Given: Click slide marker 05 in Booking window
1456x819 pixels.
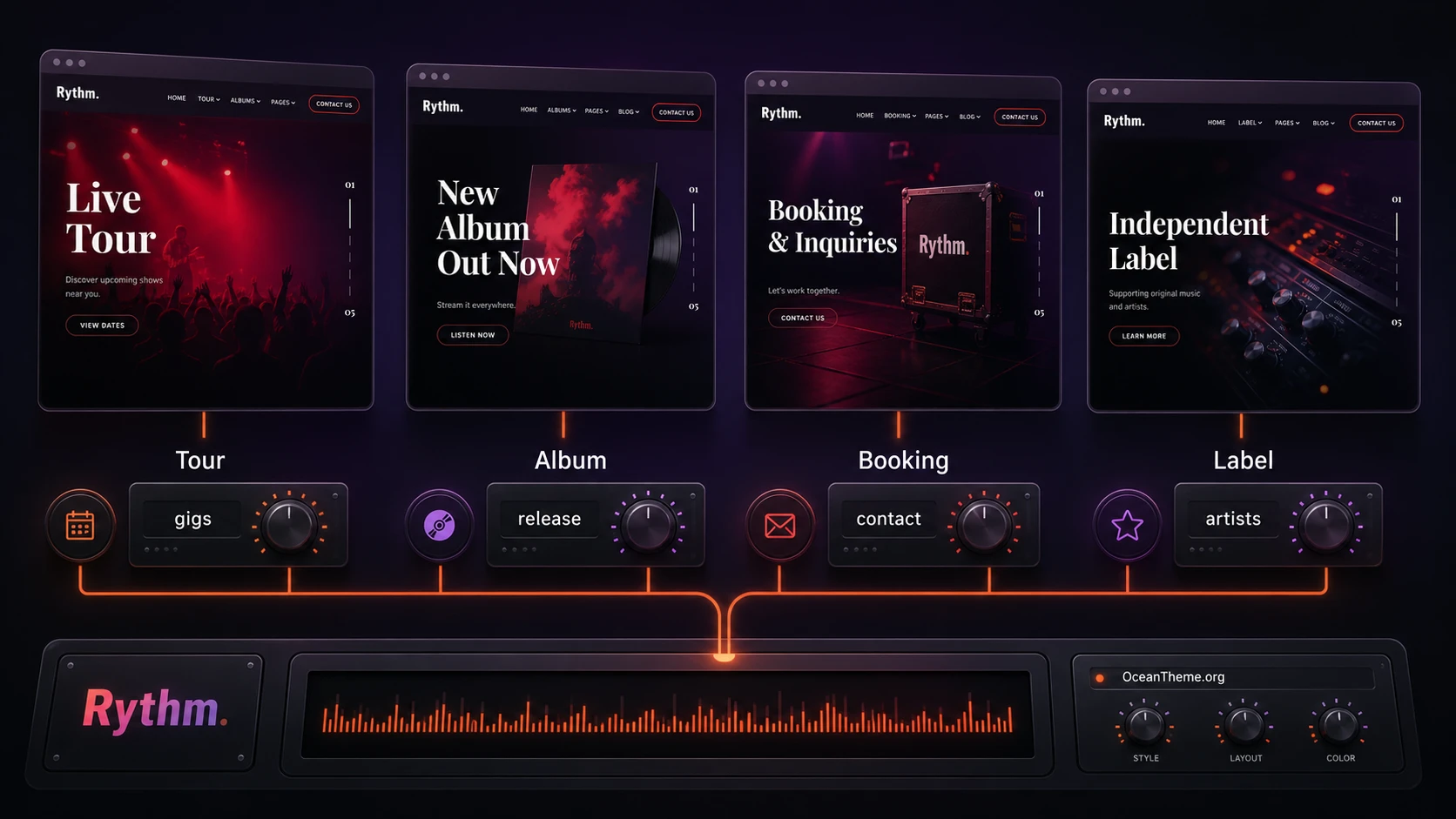Looking at the screenshot, I should 1039,312.
